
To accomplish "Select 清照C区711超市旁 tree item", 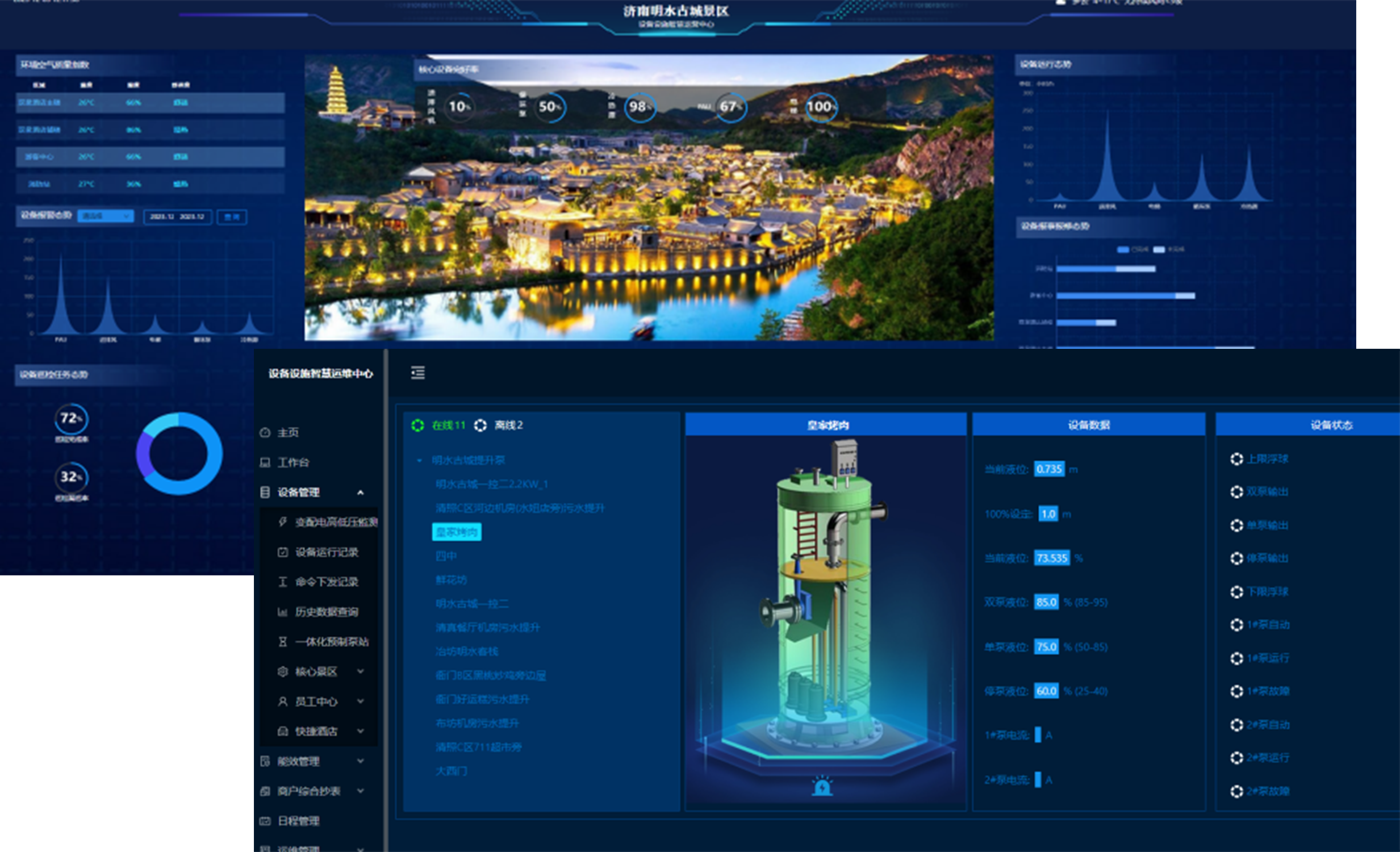I will point(478,747).
